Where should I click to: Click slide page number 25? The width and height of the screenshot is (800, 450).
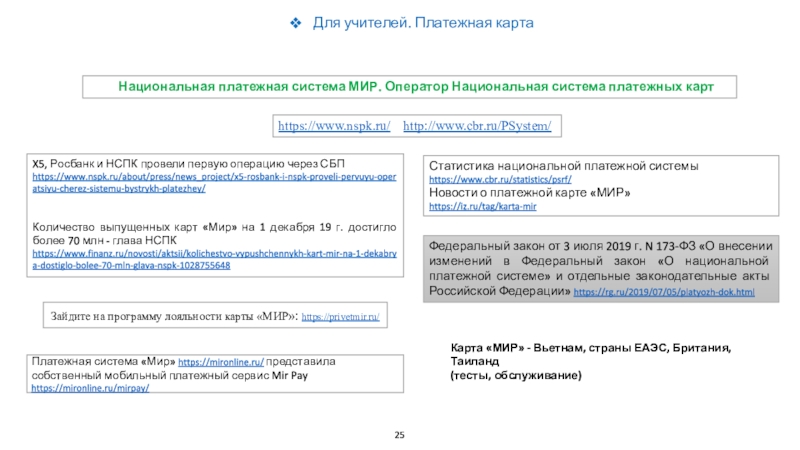point(399,435)
